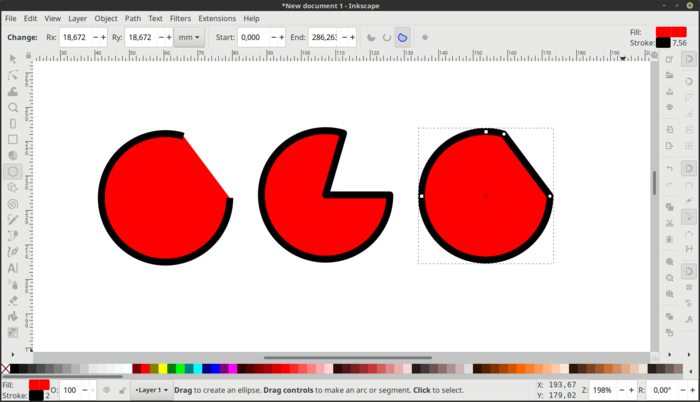Make the shape a whole ellipse

pos(425,38)
